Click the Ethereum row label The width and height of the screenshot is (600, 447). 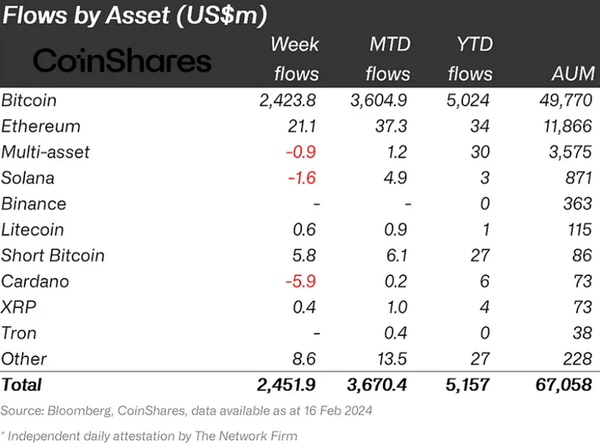(x=40, y=126)
